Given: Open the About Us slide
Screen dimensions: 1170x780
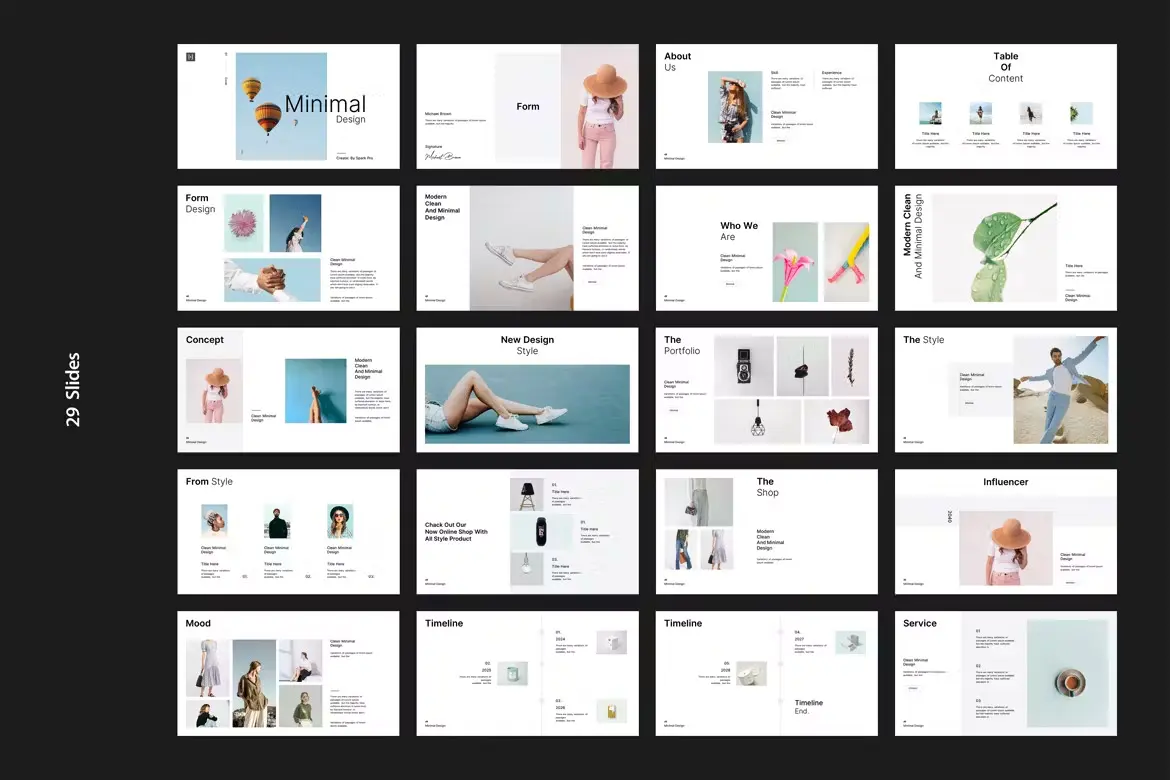Looking at the screenshot, I should coord(766,106).
